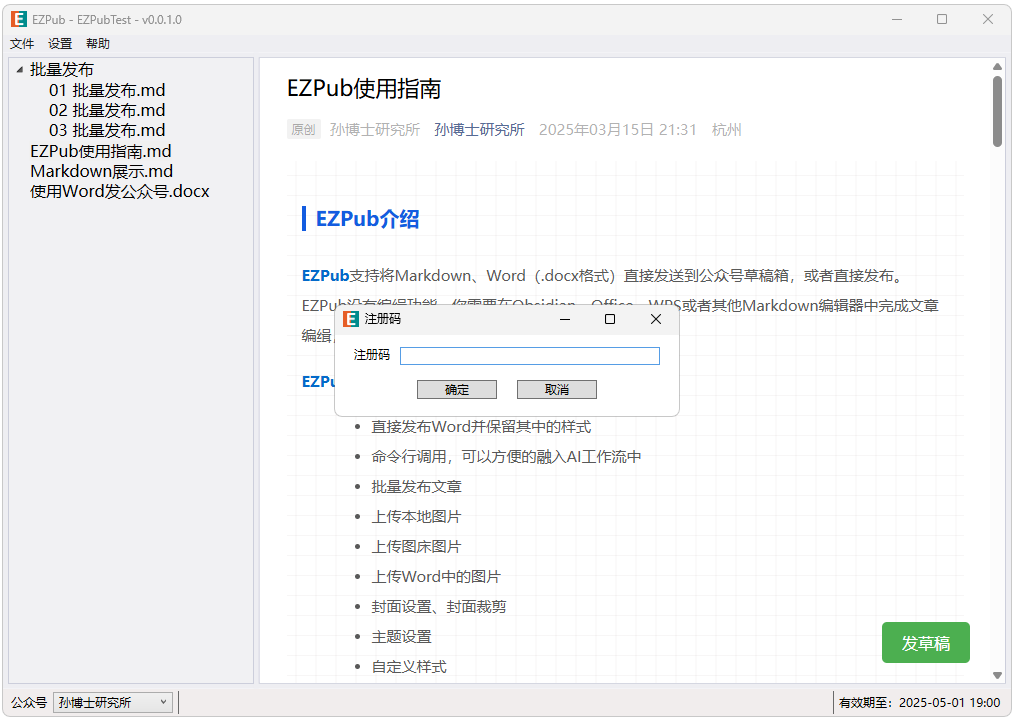This screenshot has height=721, width=1015.
Task: Minimize the 注册码 dialog
Action: pos(564,319)
